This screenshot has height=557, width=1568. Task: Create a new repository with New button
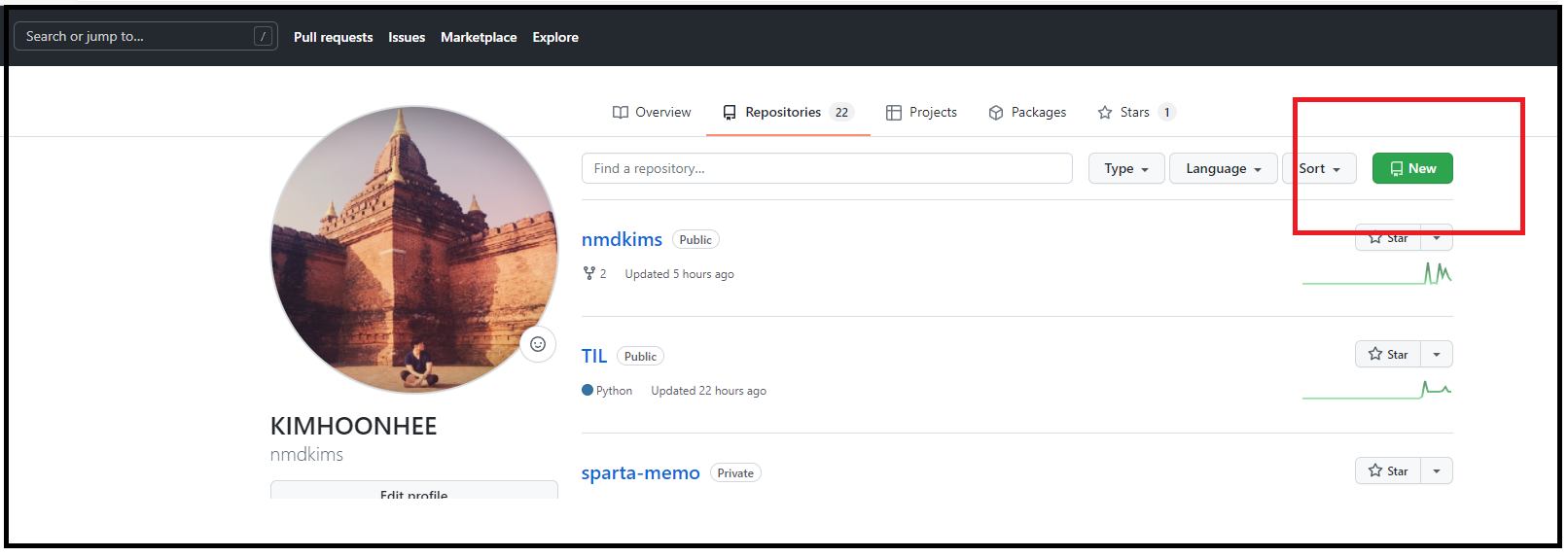1412,168
